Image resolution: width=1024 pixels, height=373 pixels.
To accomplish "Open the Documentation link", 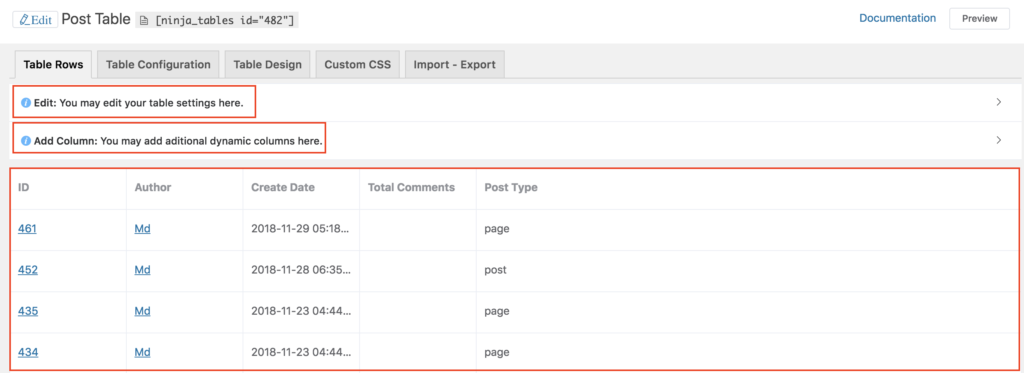I will coord(897,18).
